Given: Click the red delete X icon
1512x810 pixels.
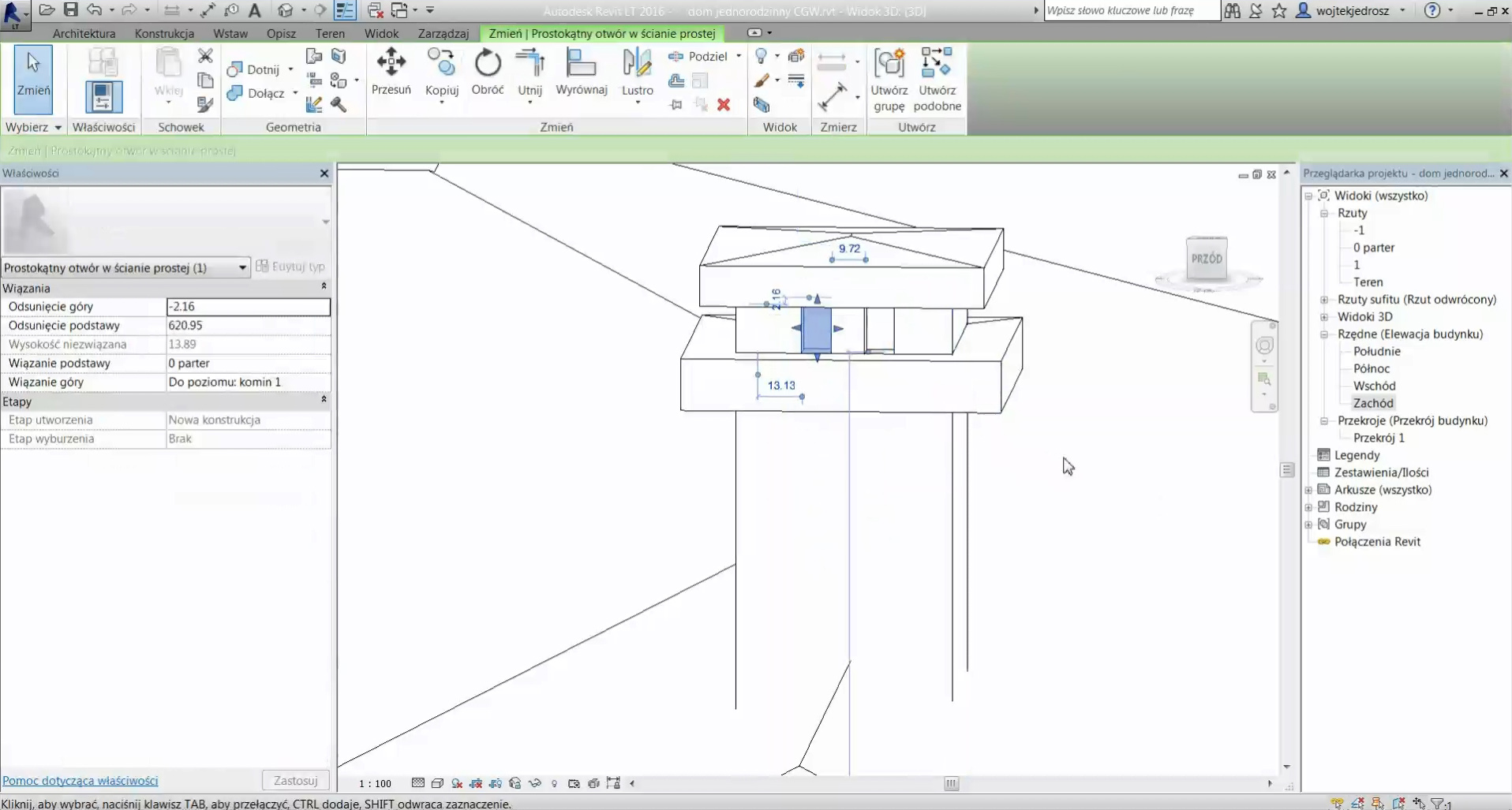Looking at the screenshot, I should click(x=724, y=105).
